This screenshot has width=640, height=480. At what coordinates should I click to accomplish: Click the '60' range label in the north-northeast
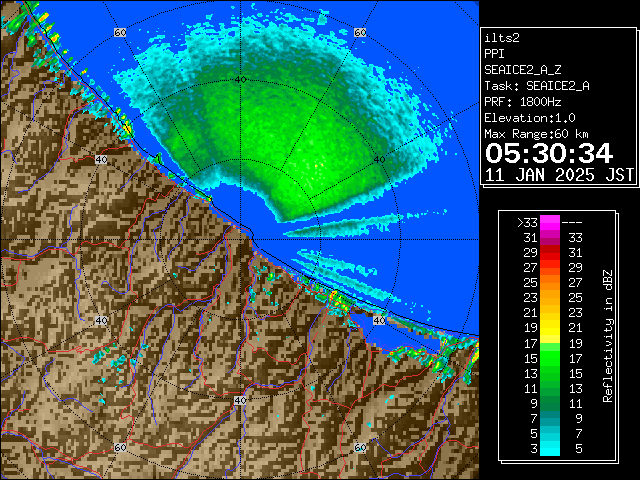[360, 33]
